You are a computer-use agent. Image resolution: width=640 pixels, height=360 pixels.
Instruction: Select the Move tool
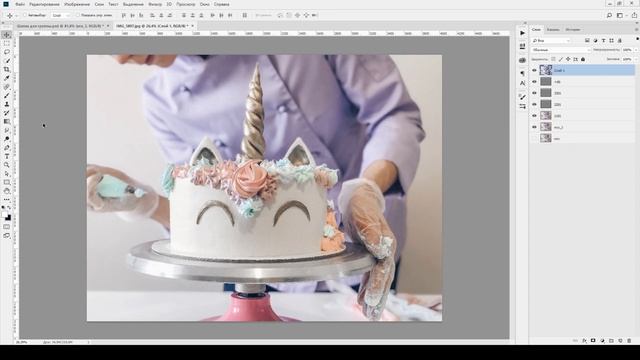click(7, 35)
